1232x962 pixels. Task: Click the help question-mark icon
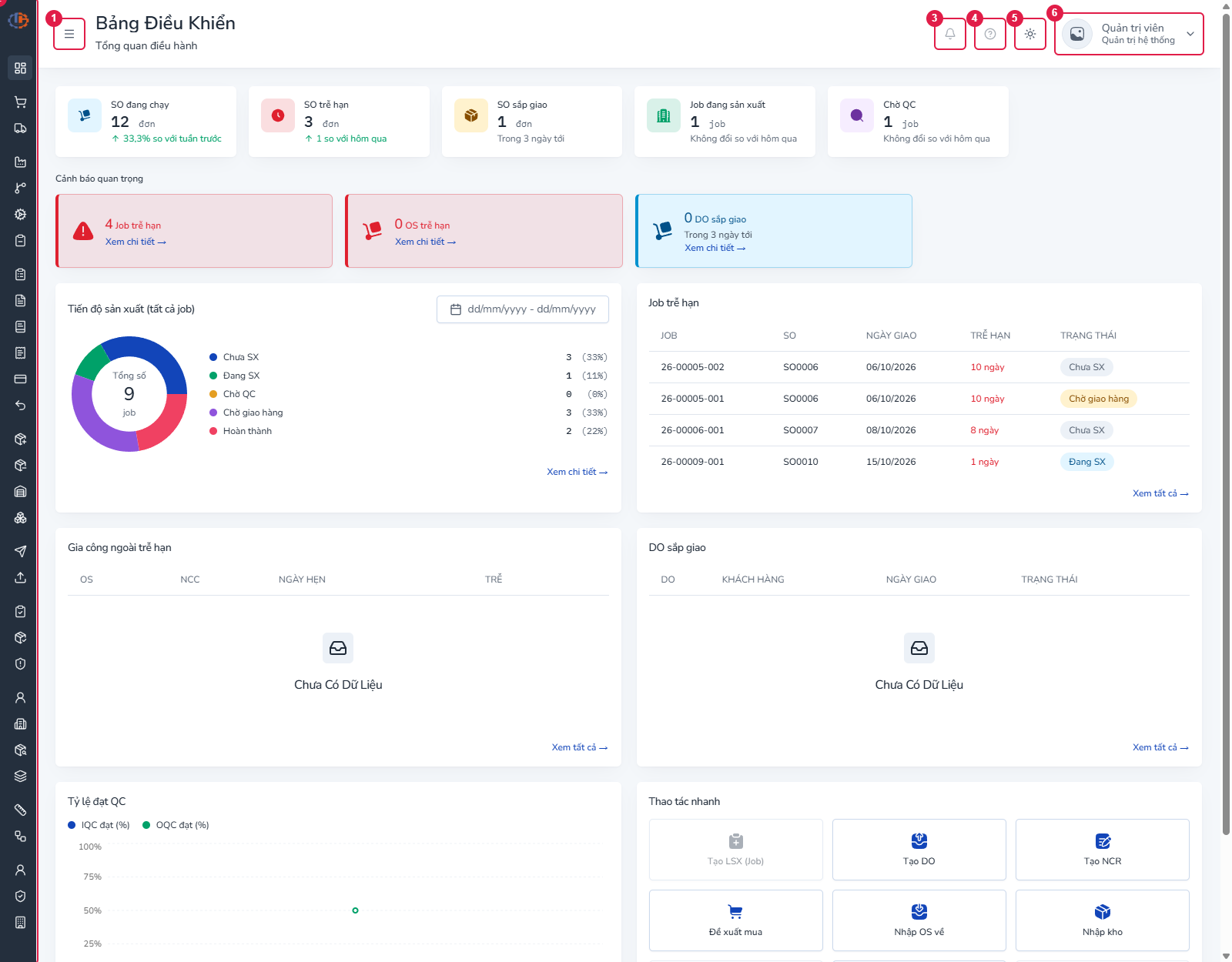tap(990, 34)
